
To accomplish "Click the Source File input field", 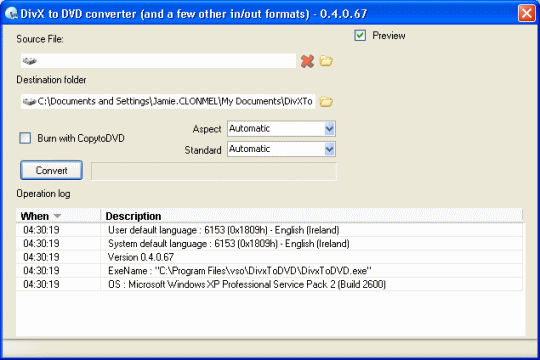I will coord(158,61).
